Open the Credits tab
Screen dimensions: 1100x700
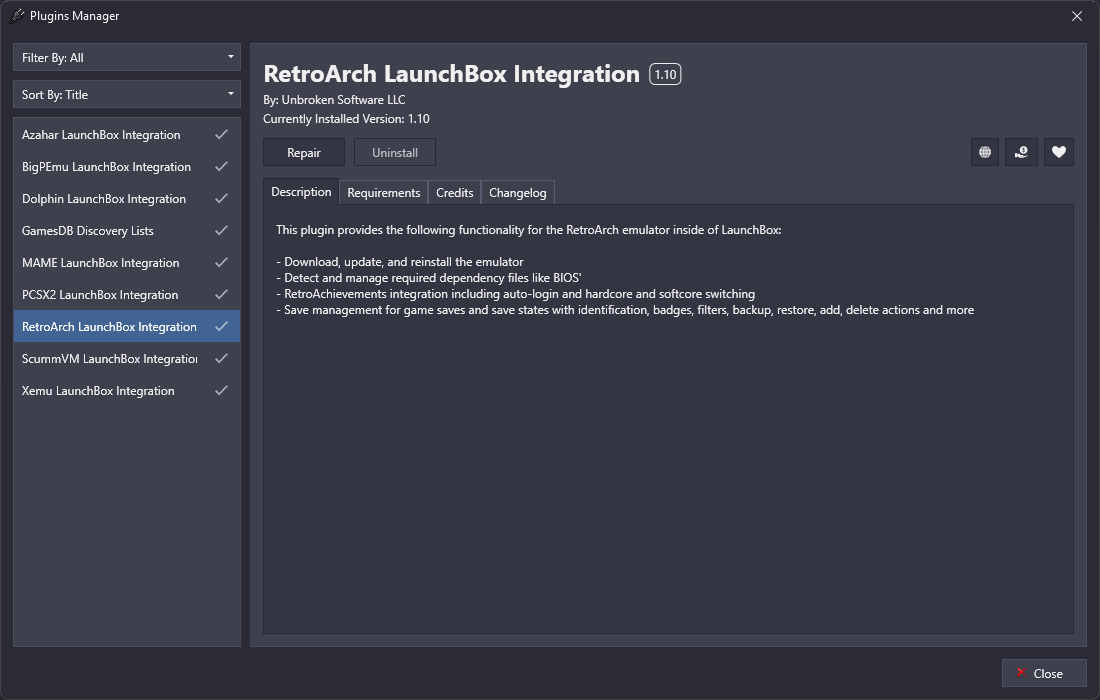click(x=455, y=193)
